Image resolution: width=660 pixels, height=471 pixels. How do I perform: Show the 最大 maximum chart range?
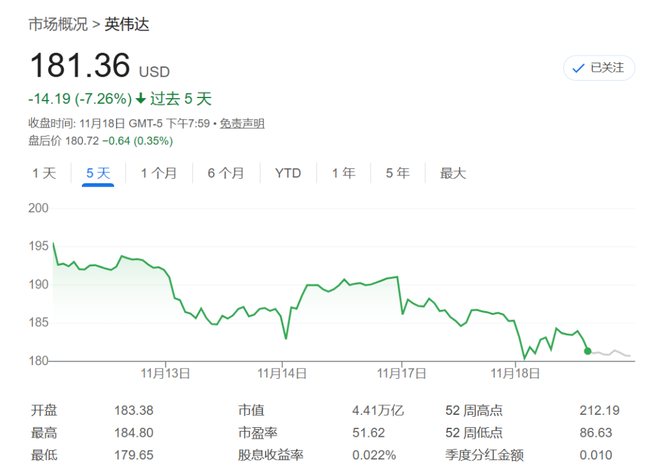pos(453,173)
